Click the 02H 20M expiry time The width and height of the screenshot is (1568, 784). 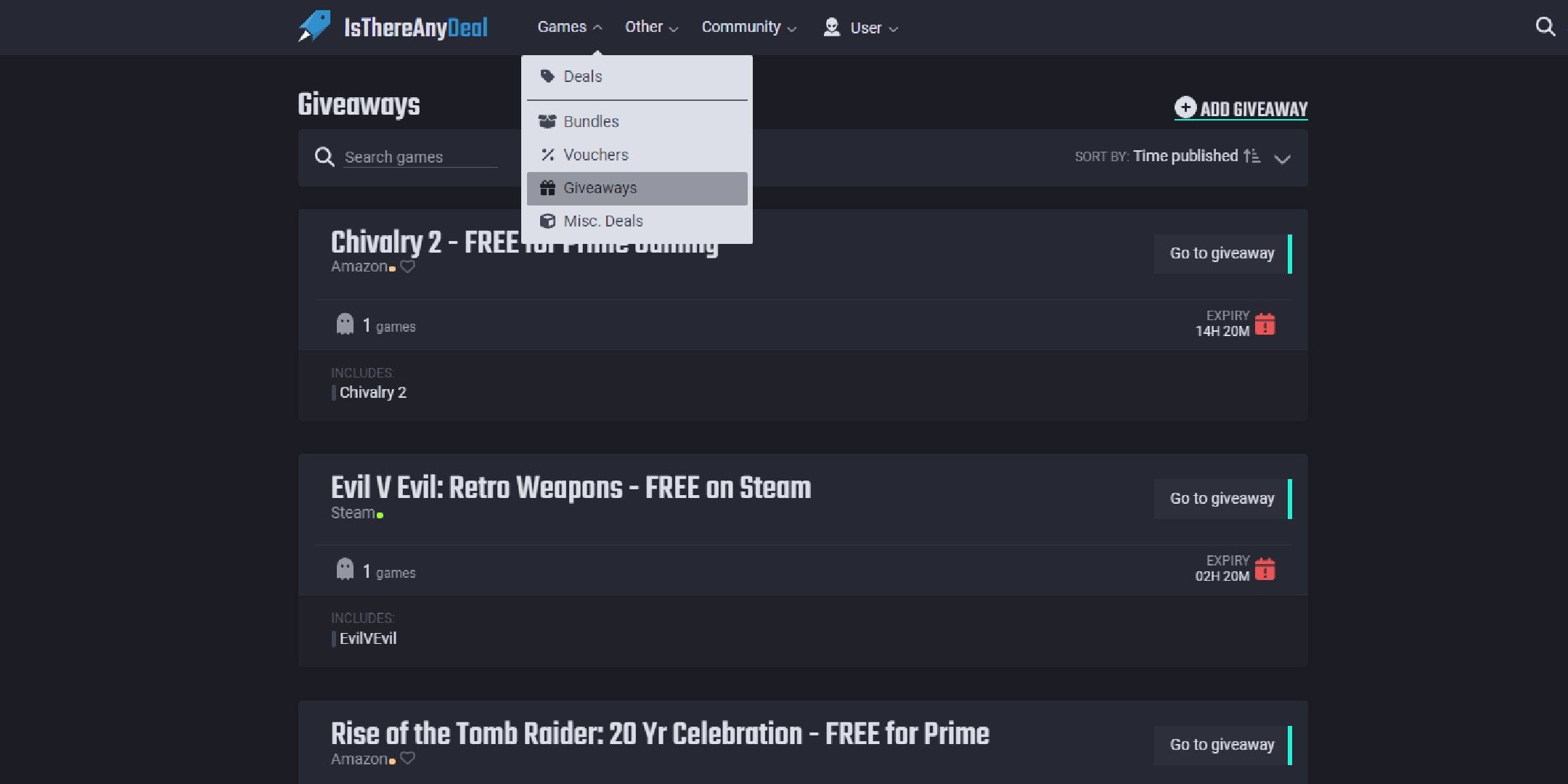coord(1222,576)
